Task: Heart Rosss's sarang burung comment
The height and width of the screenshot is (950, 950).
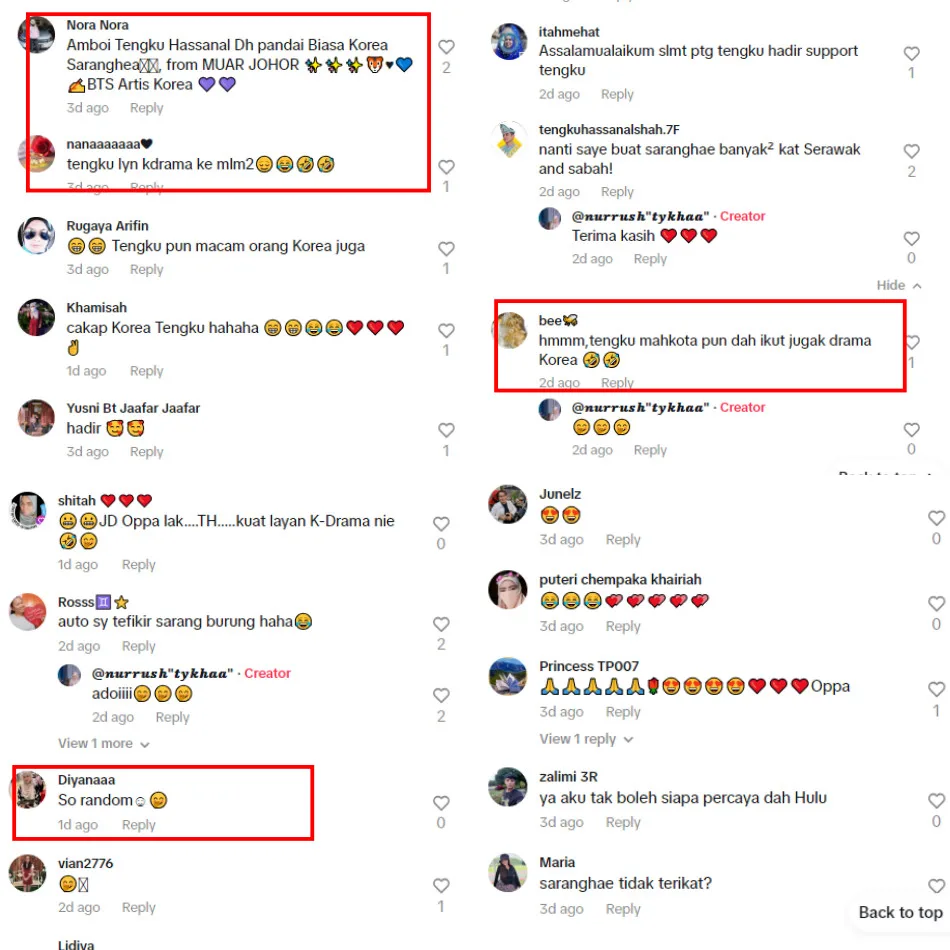Action: click(x=441, y=624)
